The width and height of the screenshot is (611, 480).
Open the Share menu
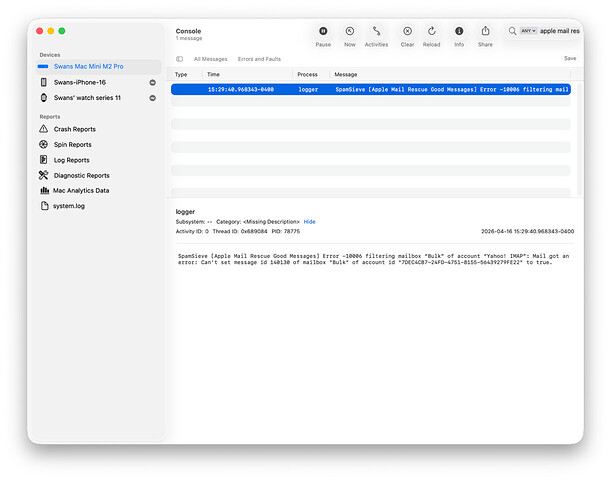pyautogui.click(x=485, y=32)
